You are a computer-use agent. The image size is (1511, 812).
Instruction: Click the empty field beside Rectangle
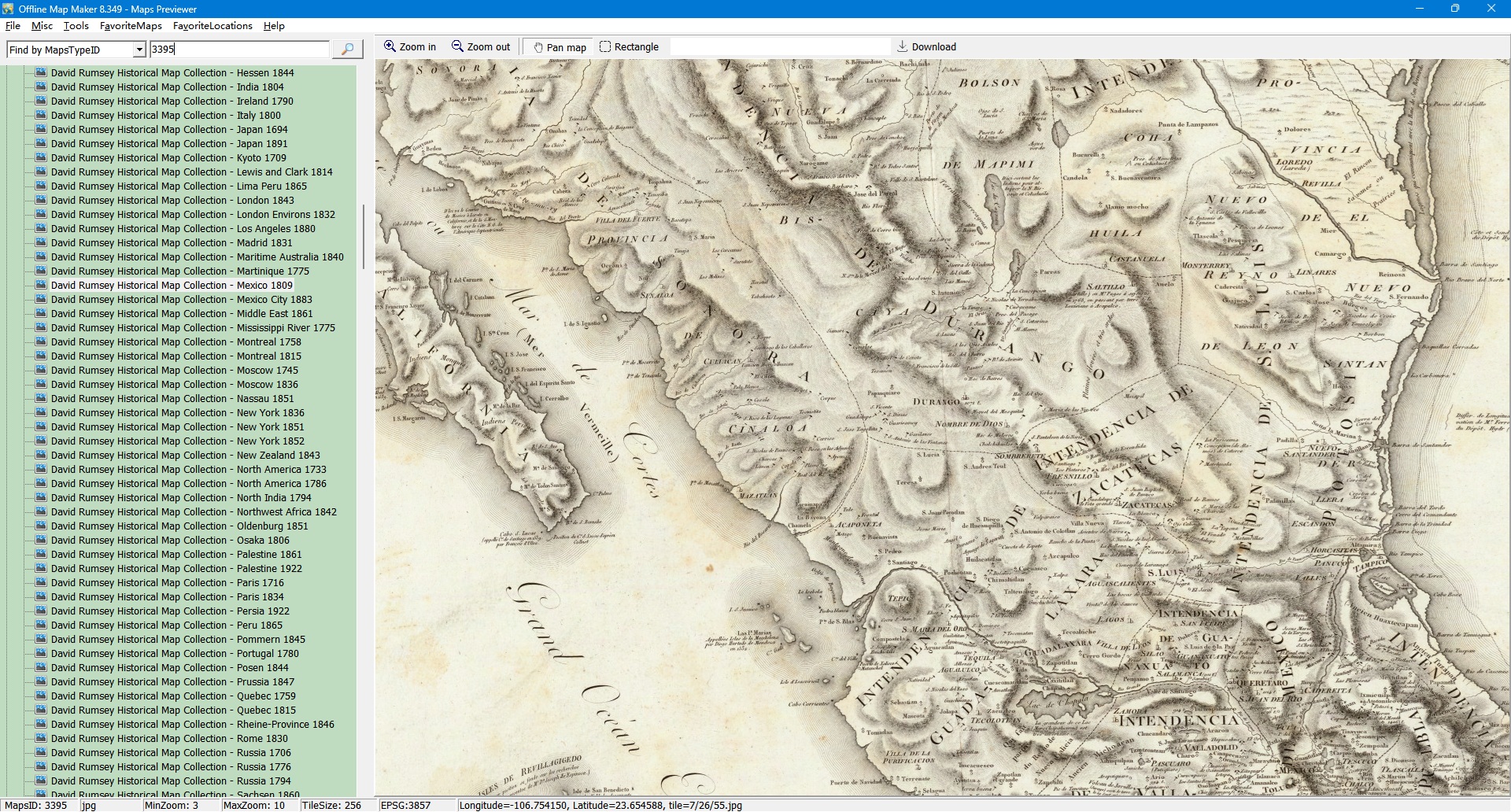pos(779,47)
